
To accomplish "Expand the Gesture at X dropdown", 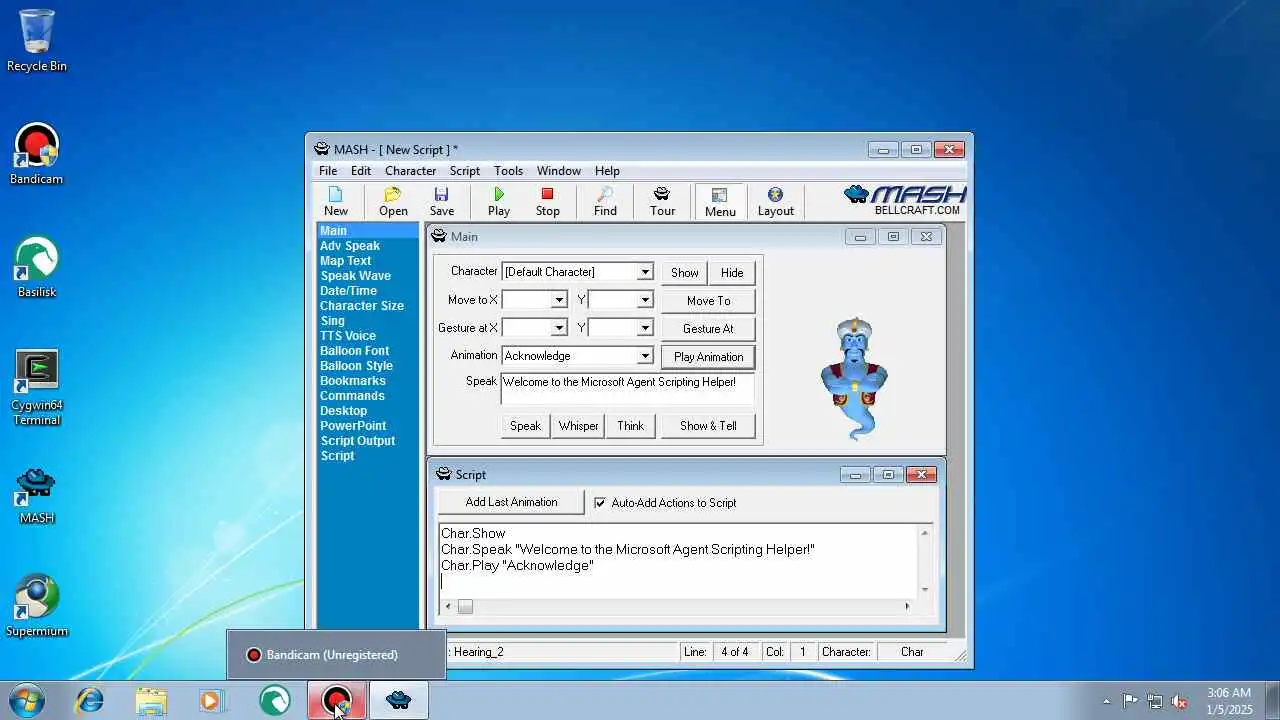I will tap(559, 328).
